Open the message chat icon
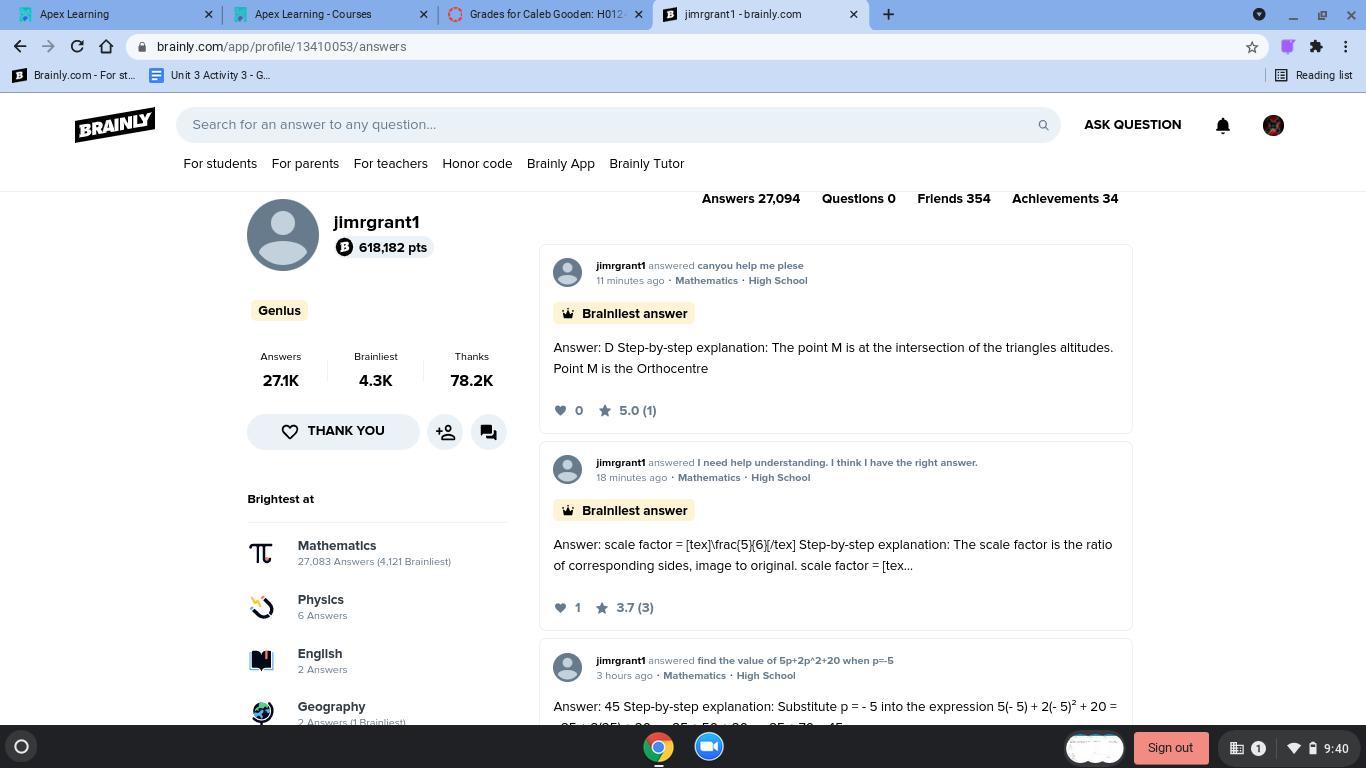The image size is (1366, 768). point(488,432)
